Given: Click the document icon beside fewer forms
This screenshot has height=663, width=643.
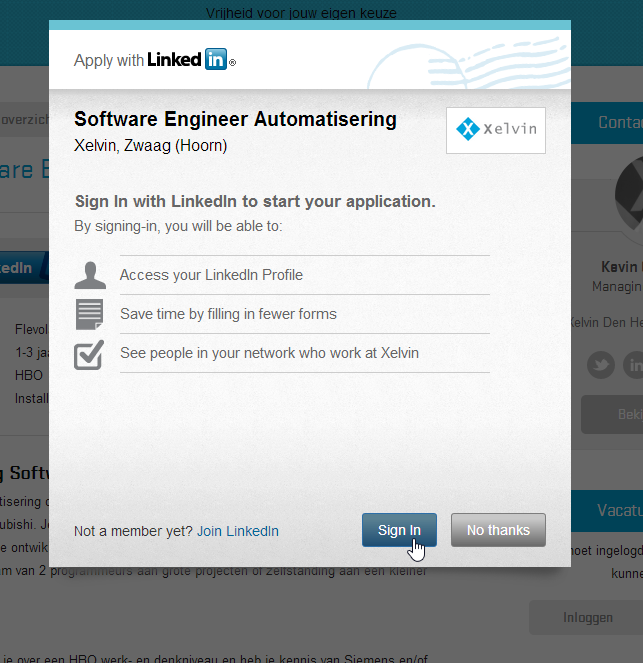Looking at the screenshot, I should pos(90,314).
